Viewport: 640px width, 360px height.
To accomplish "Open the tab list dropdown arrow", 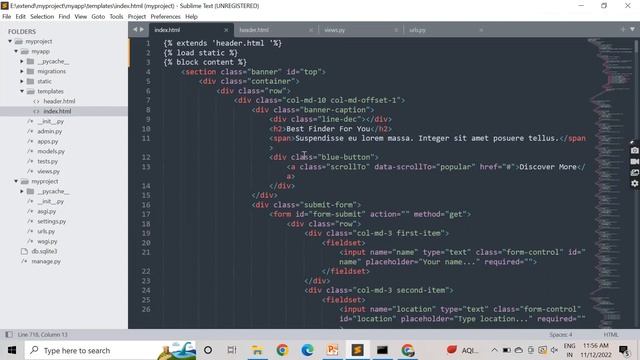I will (x=632, y=29).
